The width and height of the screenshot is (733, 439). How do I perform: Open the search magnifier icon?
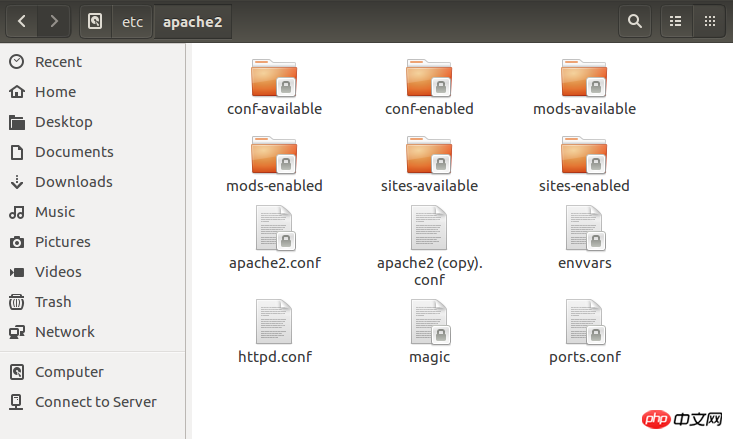[634, 22]
